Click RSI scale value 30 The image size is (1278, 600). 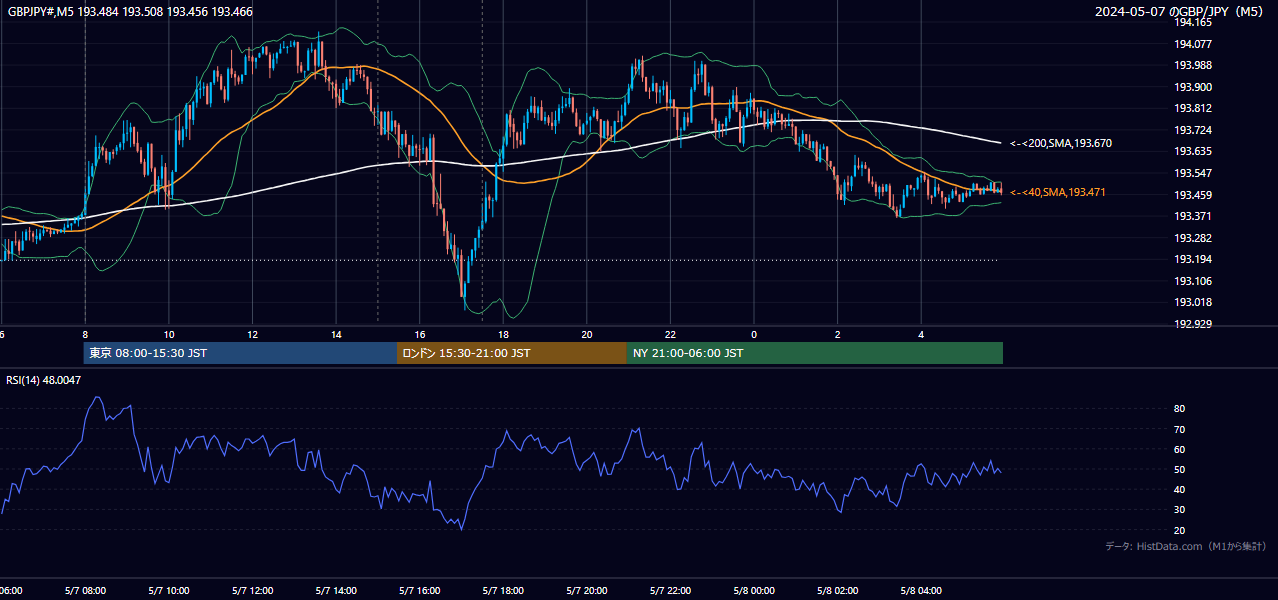click(1179, 510)
